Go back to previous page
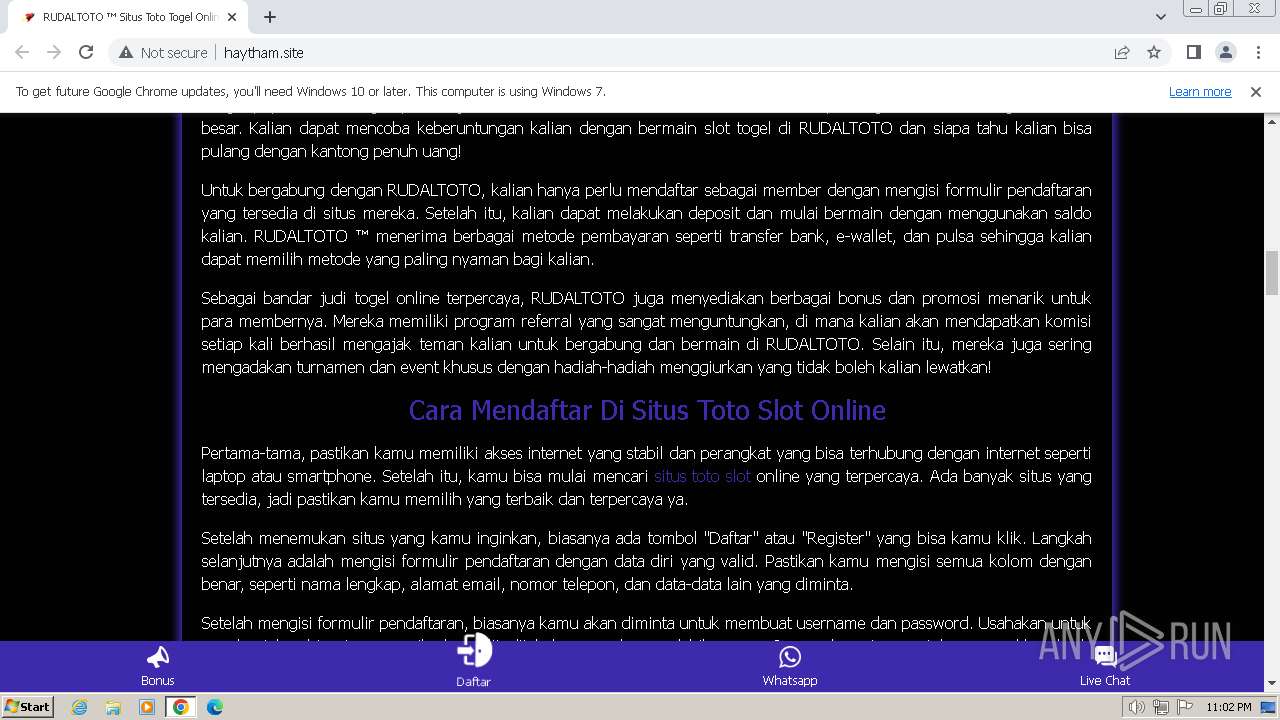 pos(22,52)
